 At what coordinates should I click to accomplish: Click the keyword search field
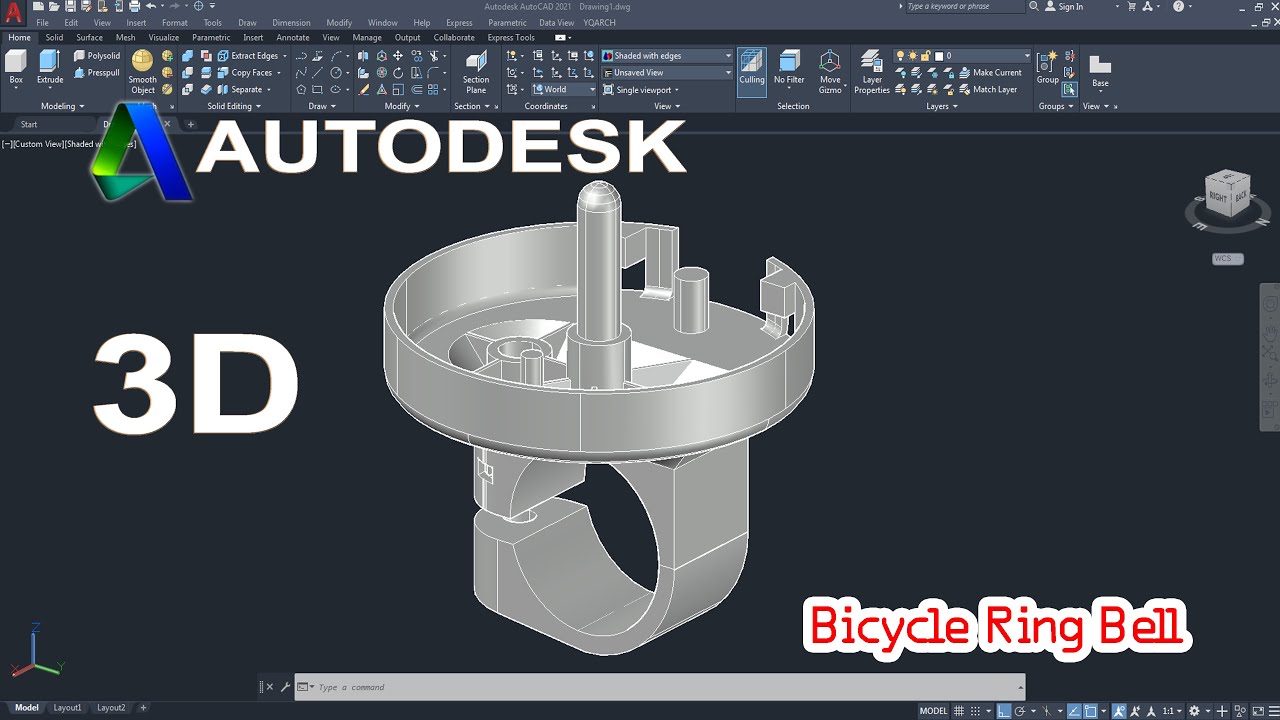click(965, 6)
